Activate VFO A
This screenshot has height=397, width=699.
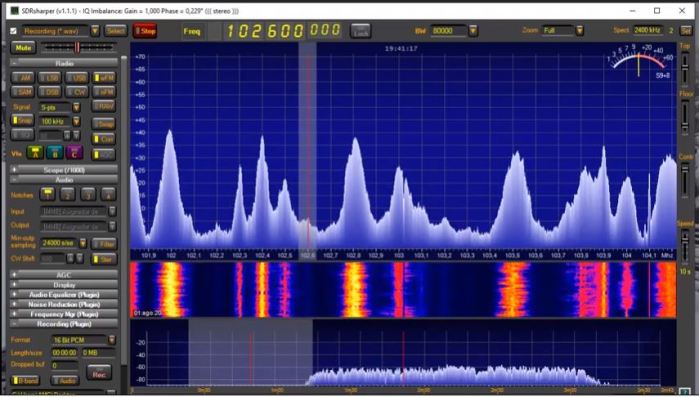(x=35, y=153)
